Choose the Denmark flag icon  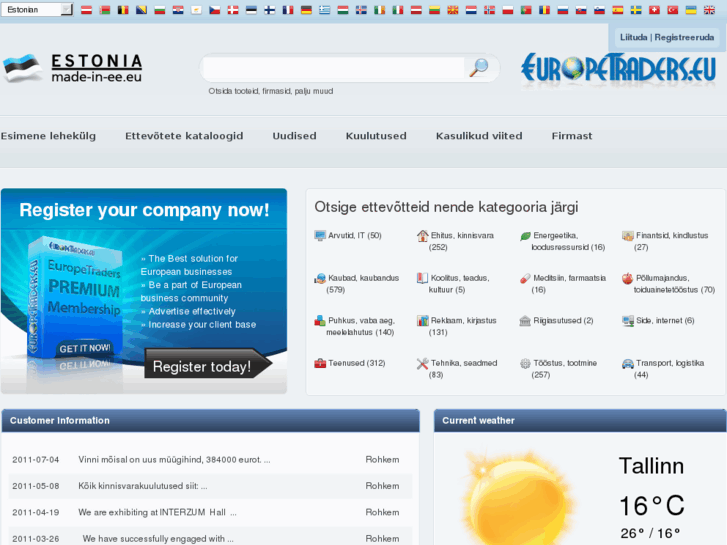(x=233, y=10)
